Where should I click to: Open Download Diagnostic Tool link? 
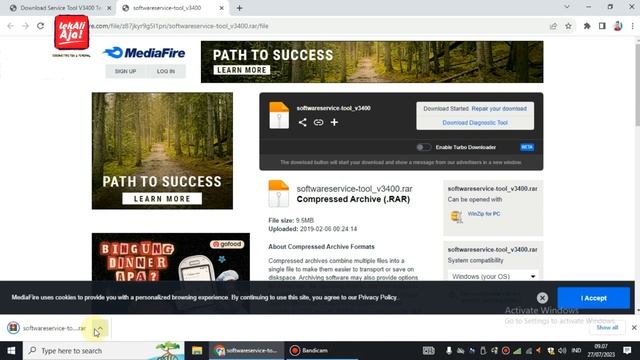point(475,122)
